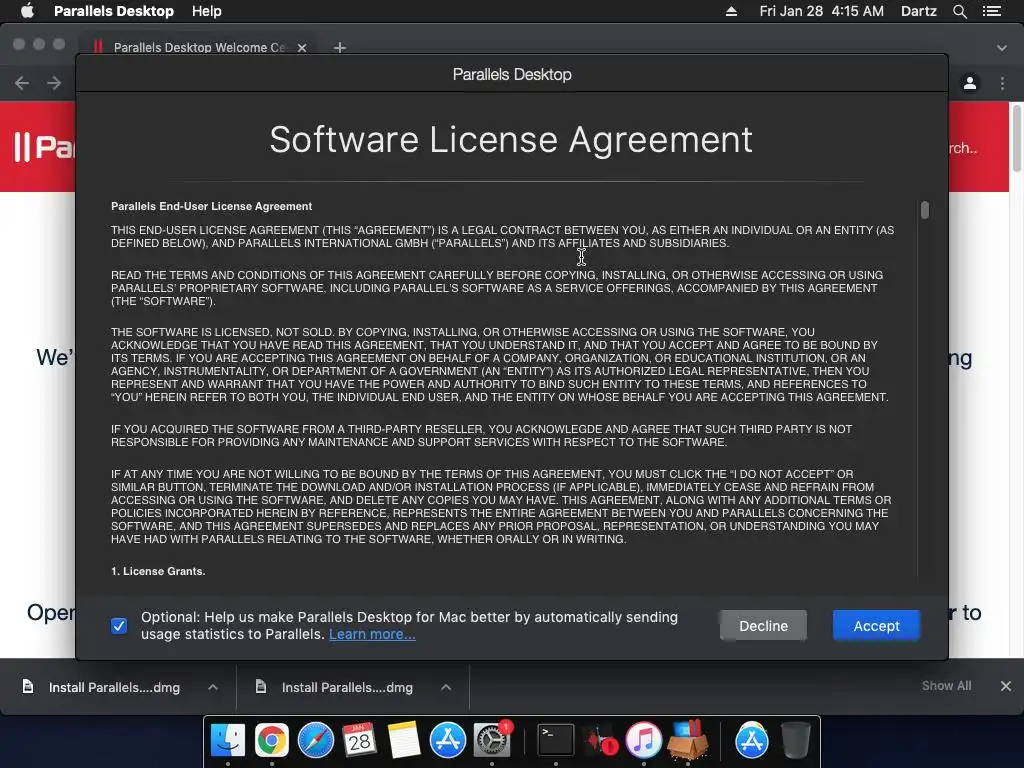Screen dimensions: 1024x768
Task: Click Show All downloads
Action: point(946,686)
